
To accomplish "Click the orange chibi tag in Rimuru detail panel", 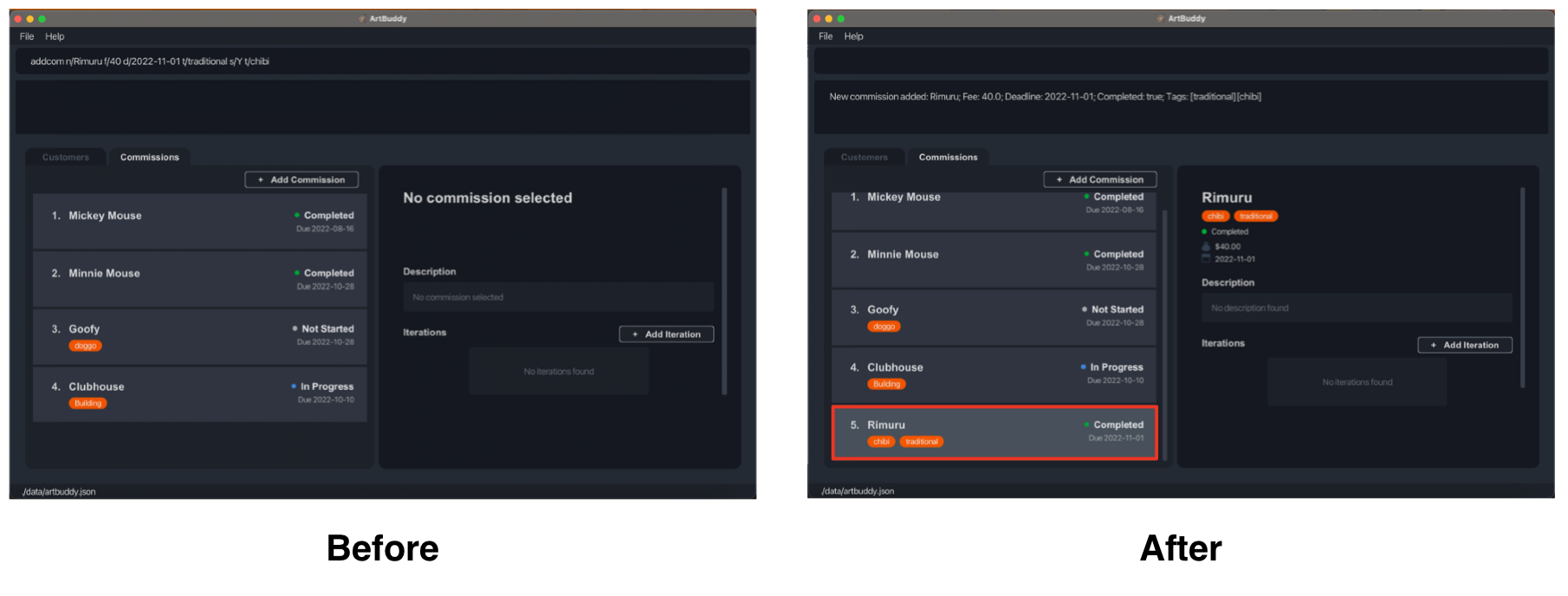I will pos(1215,217).
